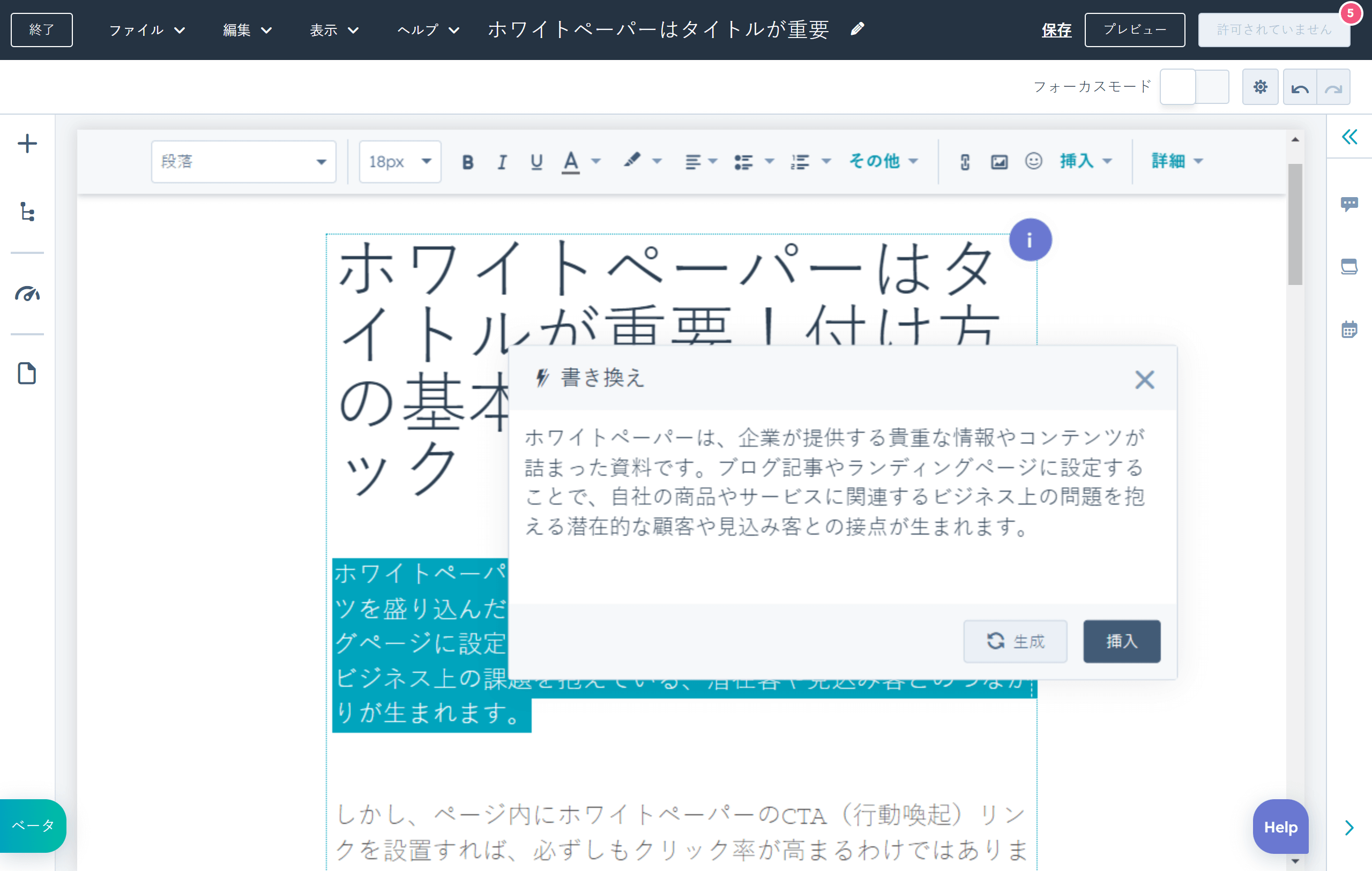Viewport: 1372px width, 871px height.
Task: Click the text alignment icon
Action: (x=693, y=162)
